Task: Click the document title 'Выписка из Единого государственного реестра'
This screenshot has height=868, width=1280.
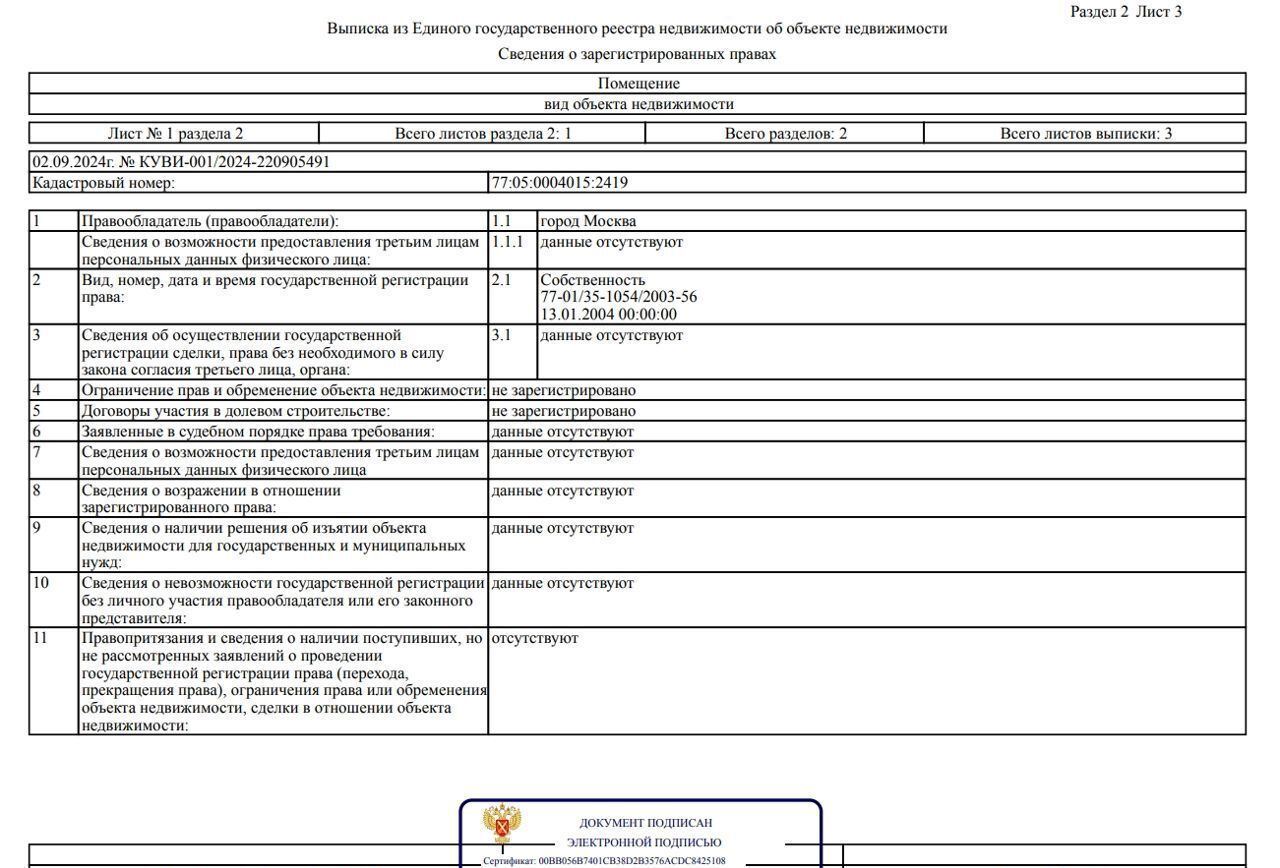Action: point(637,29)
